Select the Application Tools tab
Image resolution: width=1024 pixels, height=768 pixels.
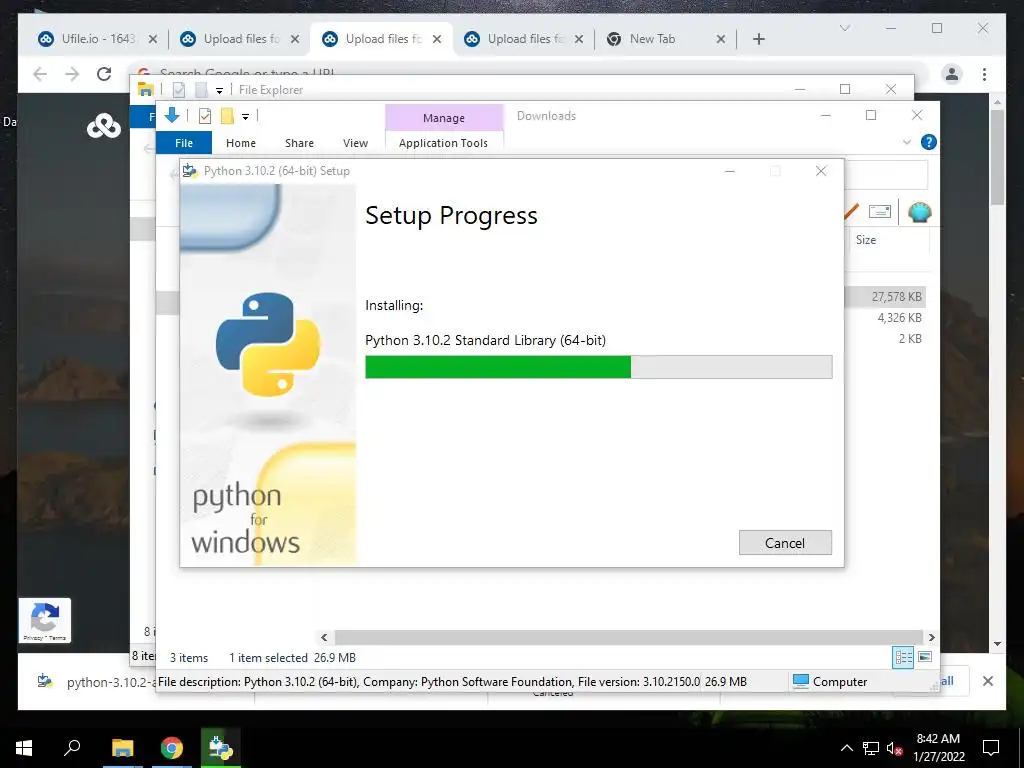(443, 142)
